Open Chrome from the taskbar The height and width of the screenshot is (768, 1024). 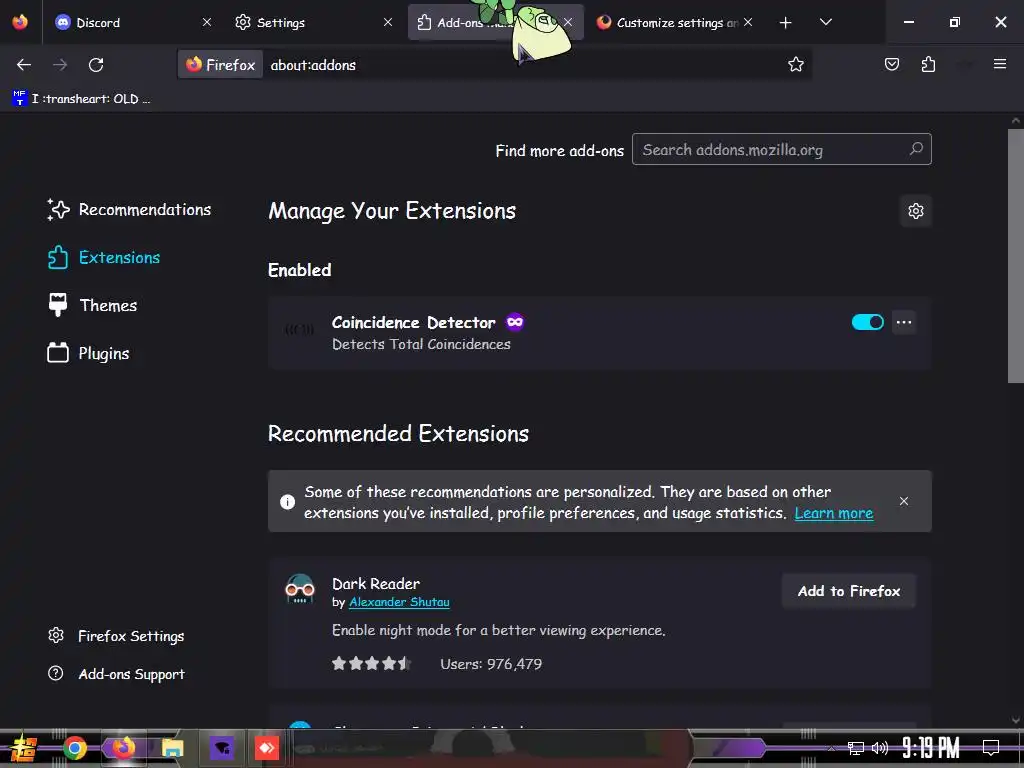point(74,748)
